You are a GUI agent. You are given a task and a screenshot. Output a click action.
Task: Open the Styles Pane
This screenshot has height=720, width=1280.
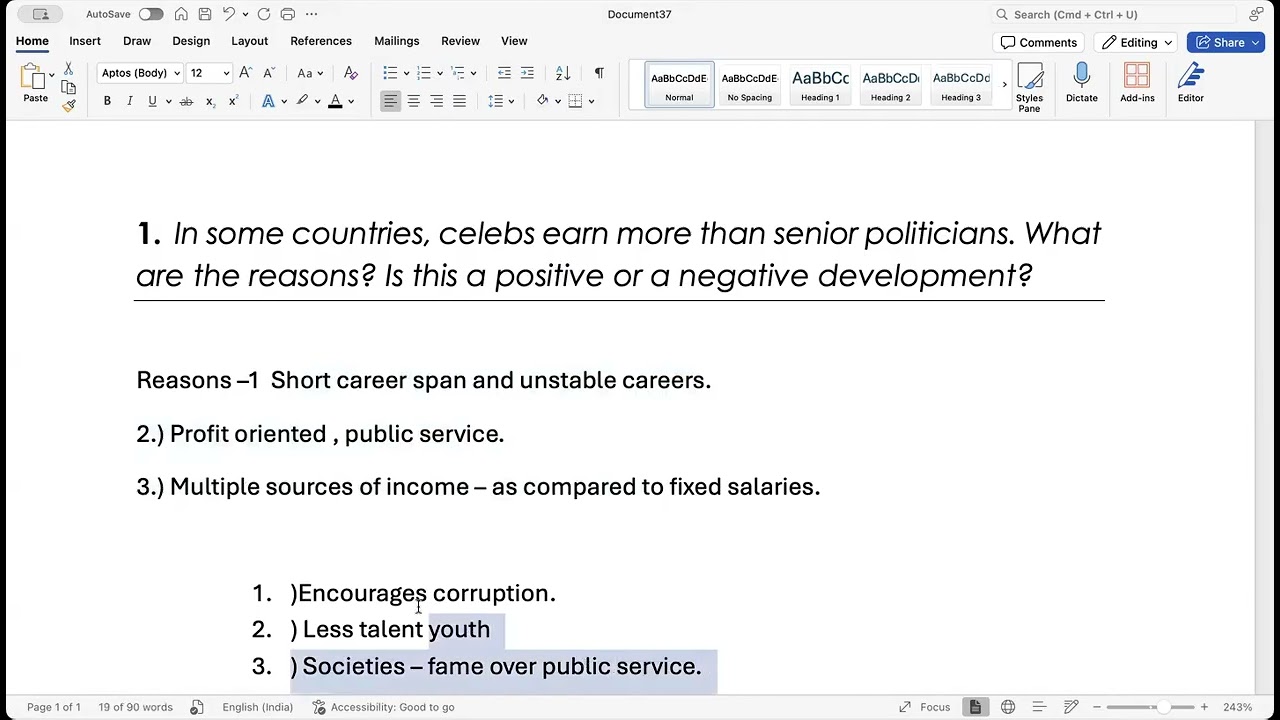tap(1029, 87)
